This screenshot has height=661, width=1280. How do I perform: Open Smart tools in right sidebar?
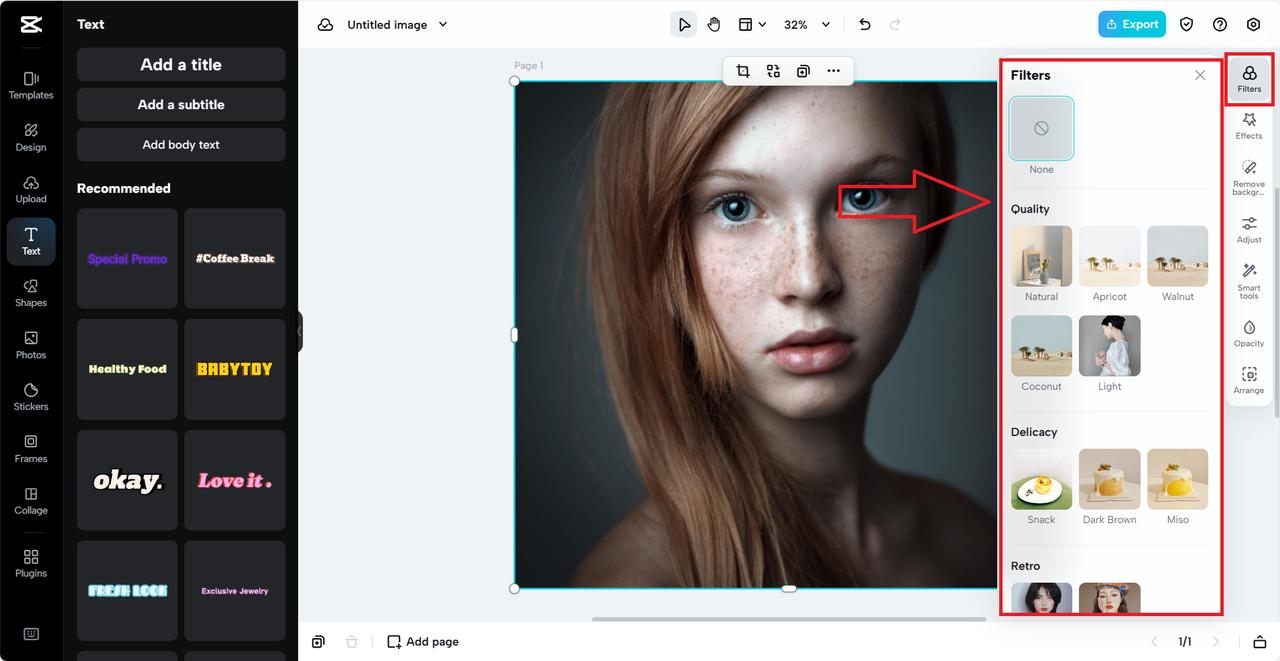point(1249,281)
